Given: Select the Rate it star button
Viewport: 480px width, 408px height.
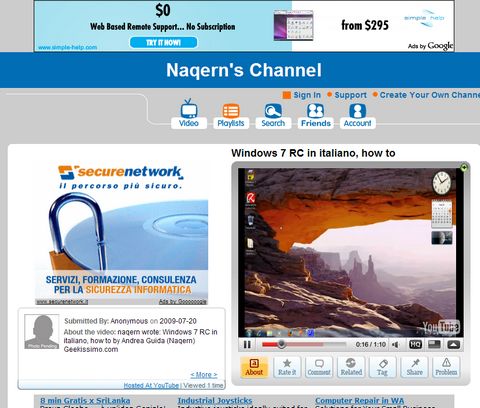Looking at the screenshot, I should coord(287,367).
